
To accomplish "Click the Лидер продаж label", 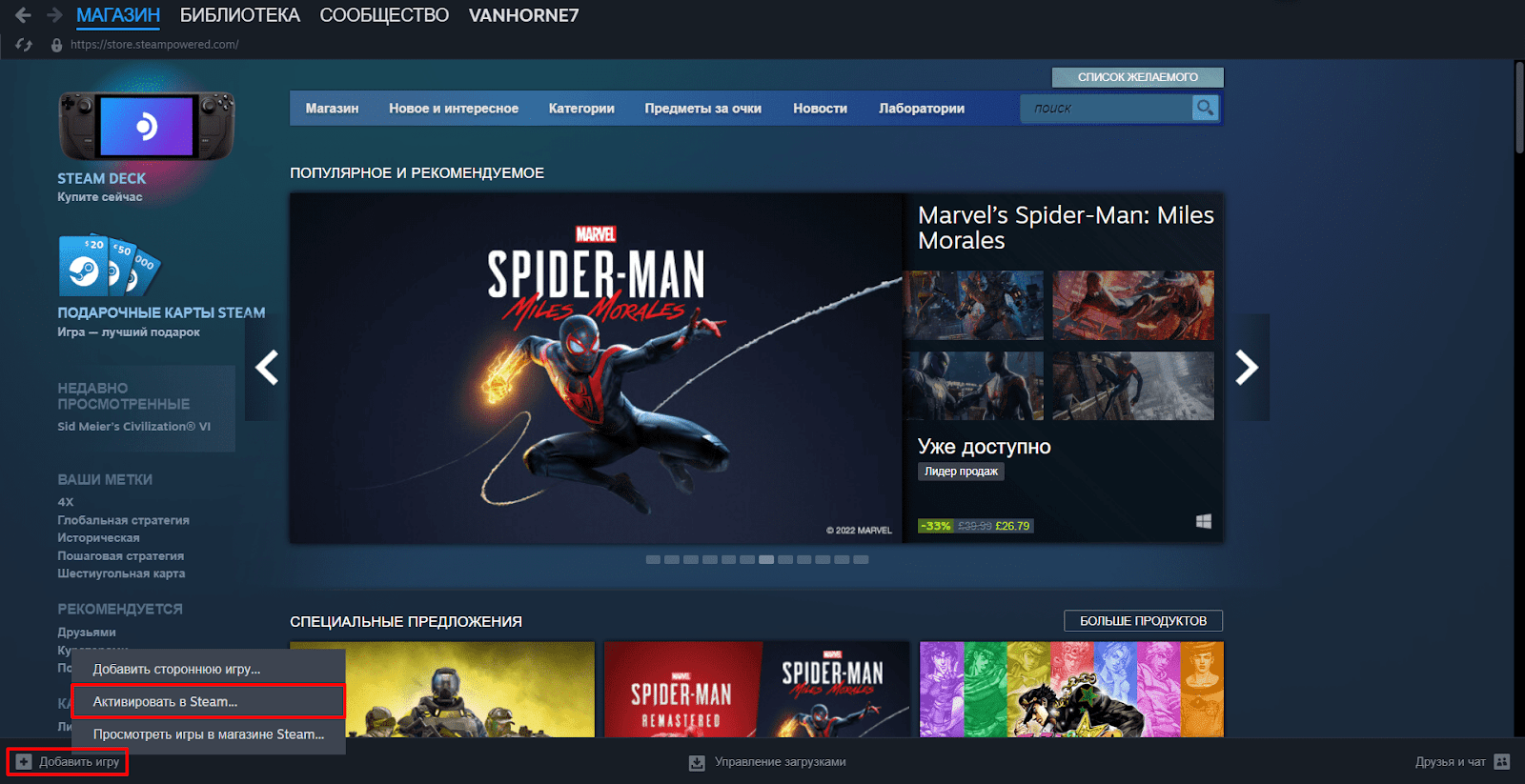I will tap(961, 472).
